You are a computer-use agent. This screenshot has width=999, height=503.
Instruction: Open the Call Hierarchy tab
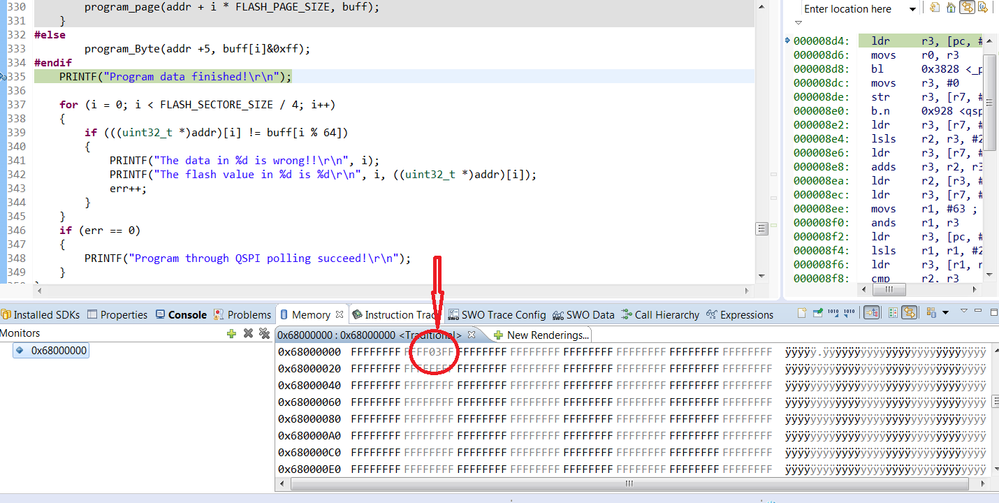(660, 314)
